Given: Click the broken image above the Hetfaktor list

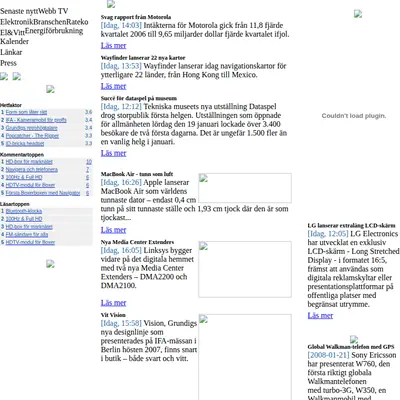Looking at the screenshot, I should click(x=50, y=89).
